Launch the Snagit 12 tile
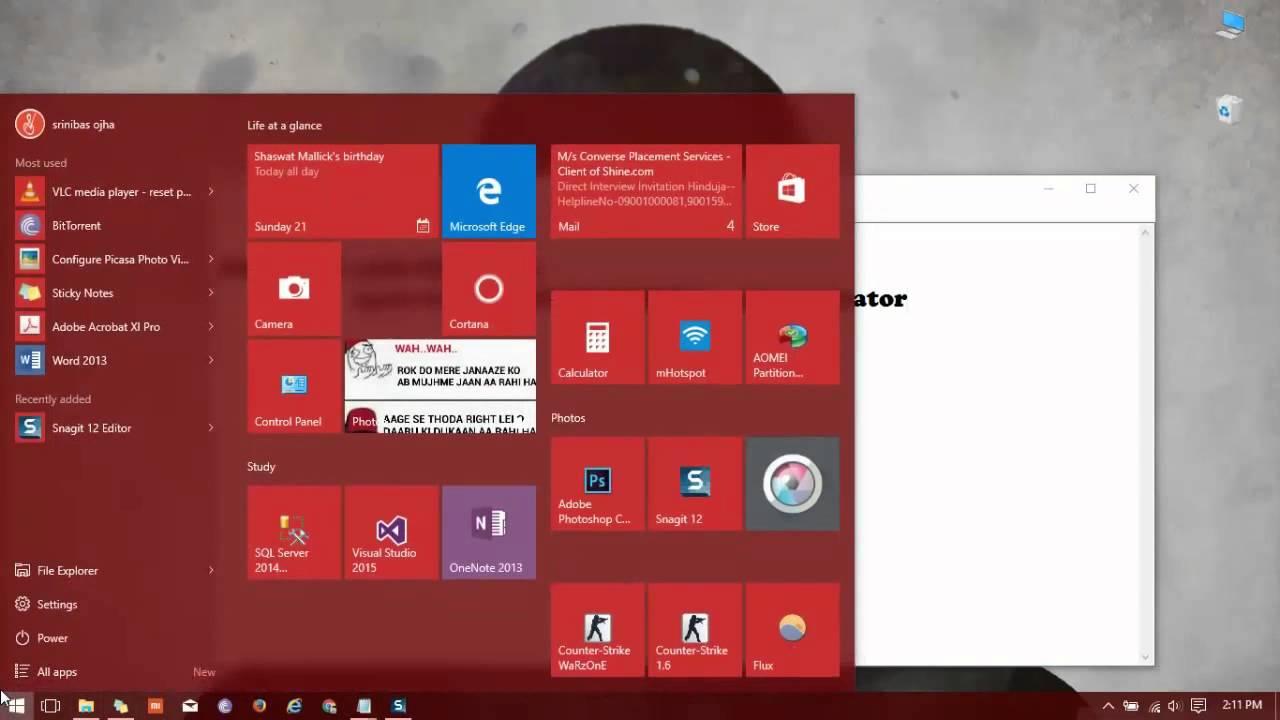Image resolution: width=1280 pixels, height=720 pixels. [x=695, y=483]
